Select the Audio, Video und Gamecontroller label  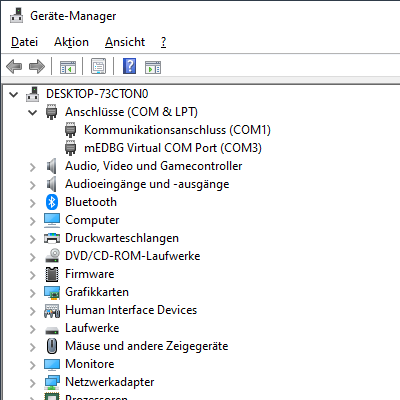tap(154, 166)
